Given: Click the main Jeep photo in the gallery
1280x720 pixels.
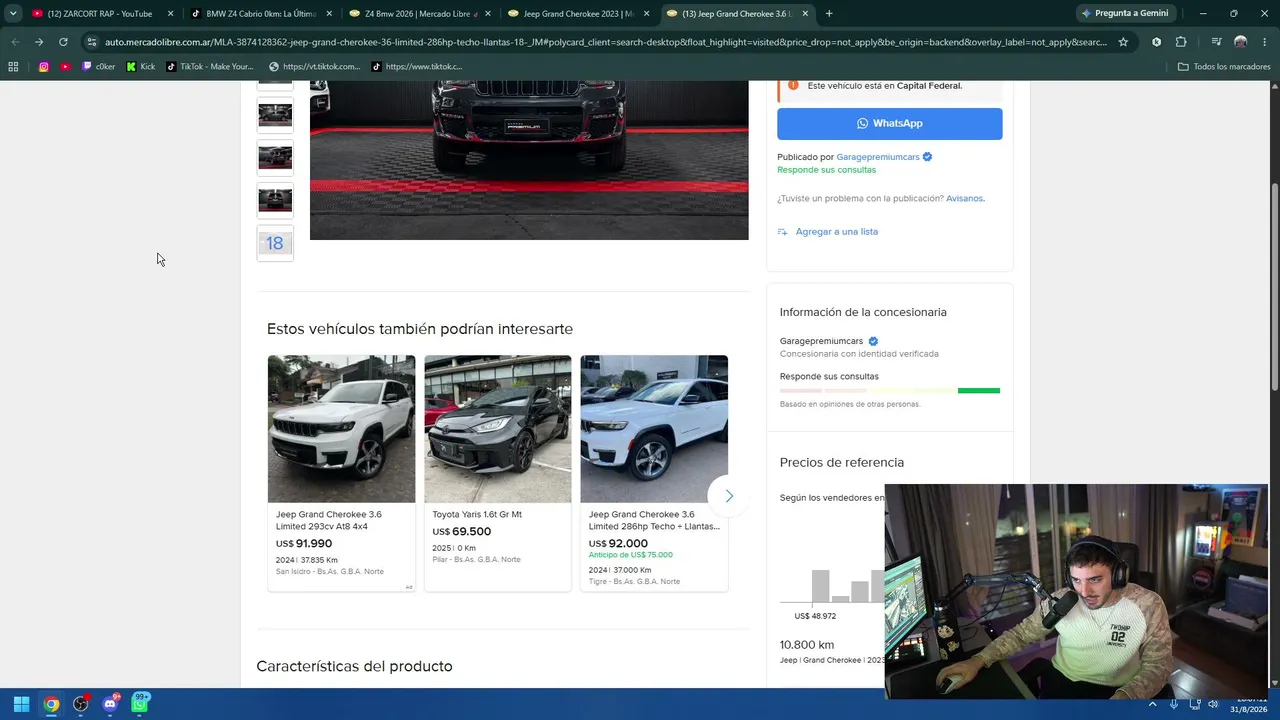Looking at the screenshot, I should [x=529, y=160].
